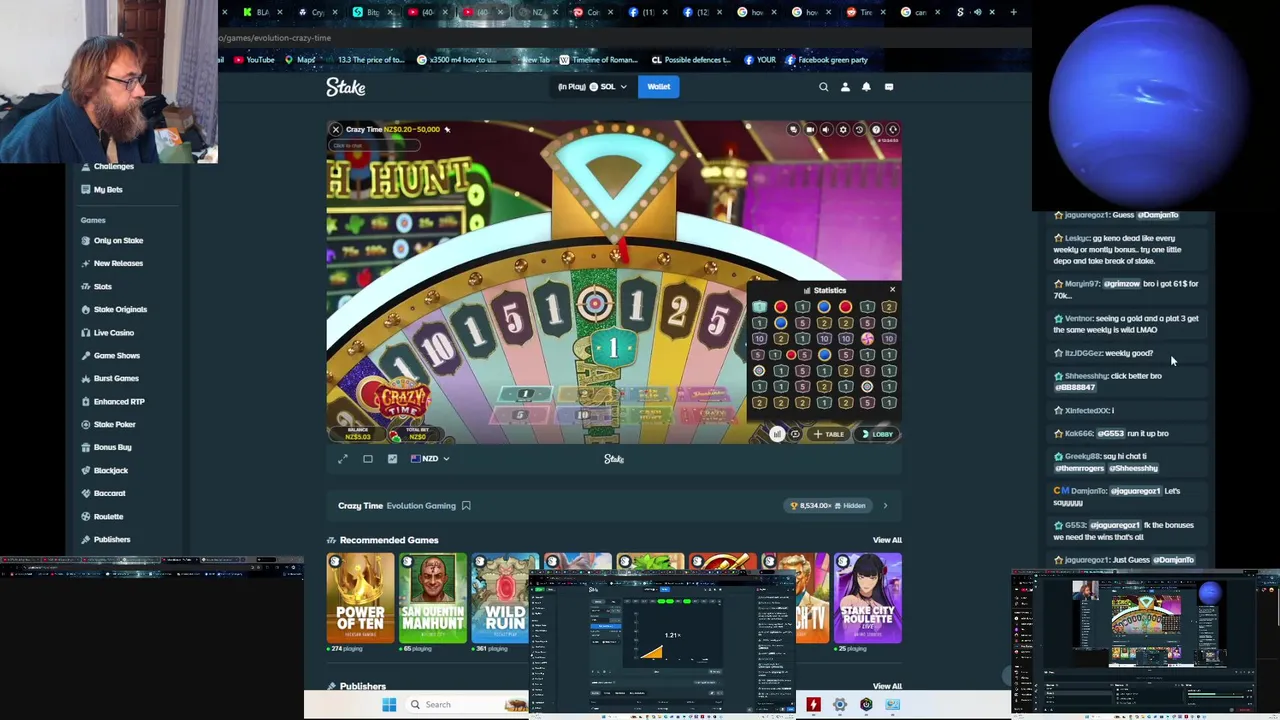Open San Quentin Manhunt game thumbnail
1280x720 pixels.
point(433,597)
